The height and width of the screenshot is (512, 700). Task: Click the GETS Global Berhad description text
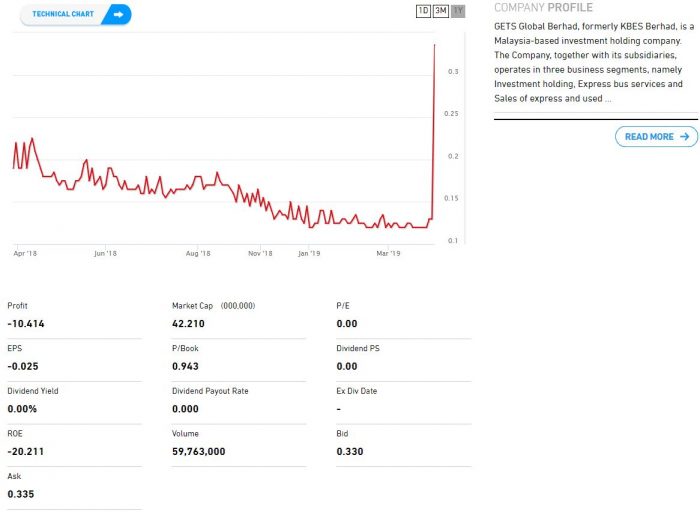pyautogui.click(x=594, y=62)
